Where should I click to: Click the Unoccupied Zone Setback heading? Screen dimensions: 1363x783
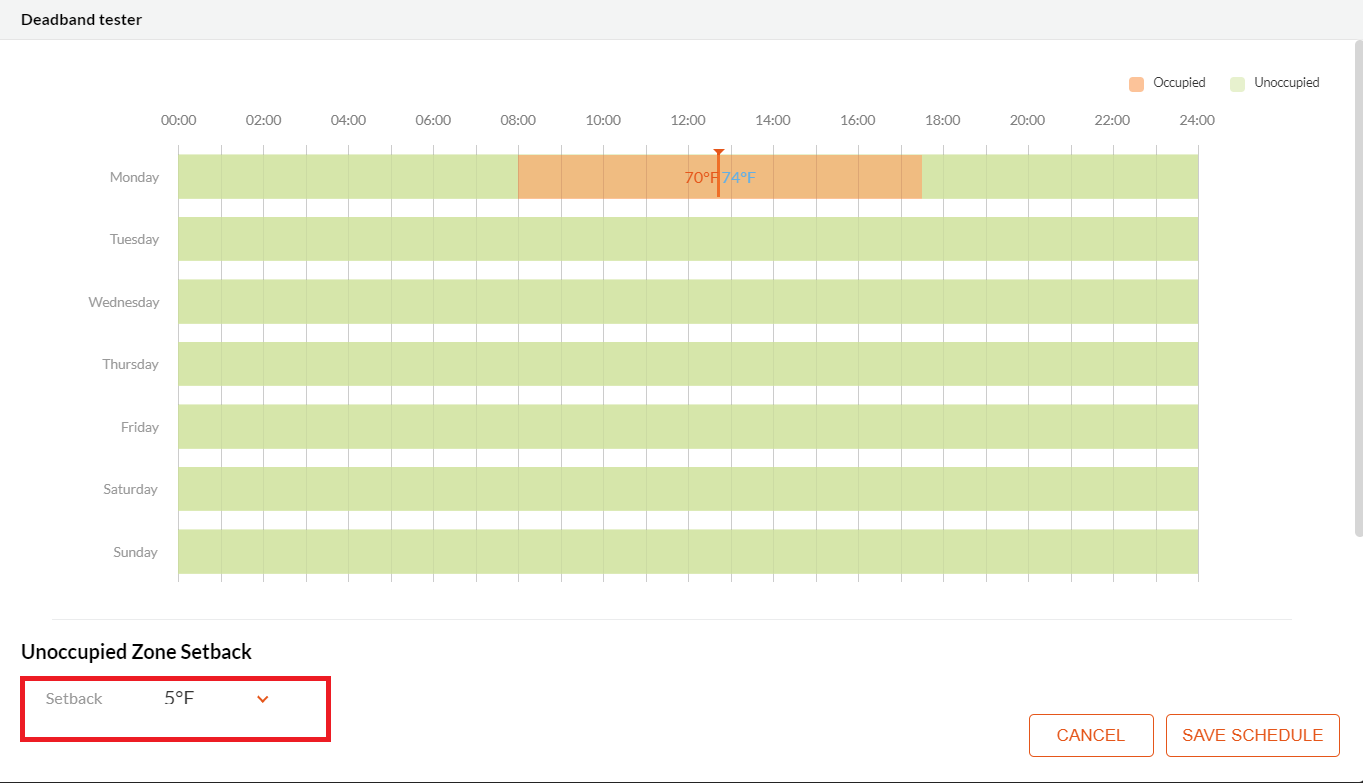135,651
